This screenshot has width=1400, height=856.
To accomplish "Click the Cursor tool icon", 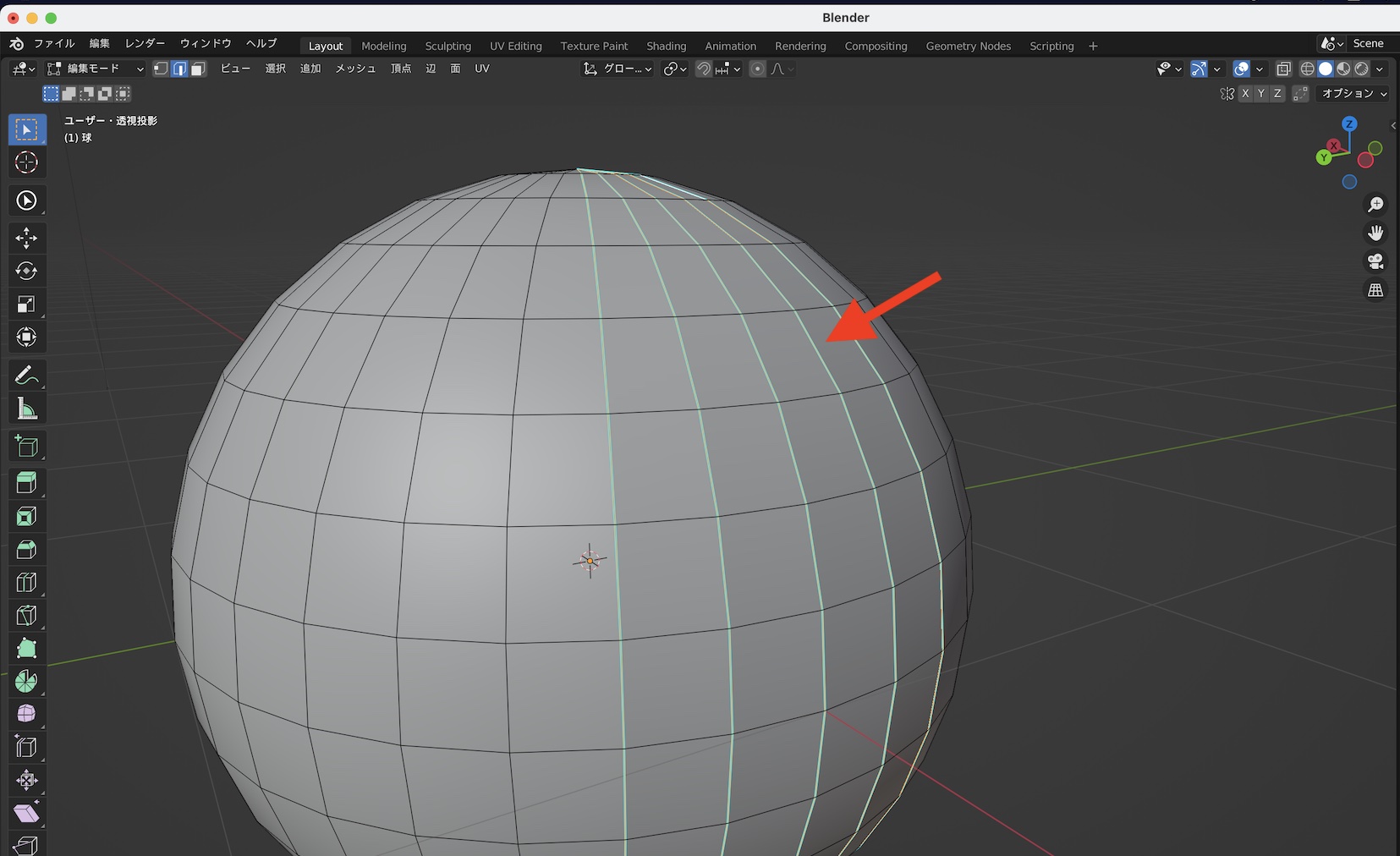I will click(x=26, y=162).
